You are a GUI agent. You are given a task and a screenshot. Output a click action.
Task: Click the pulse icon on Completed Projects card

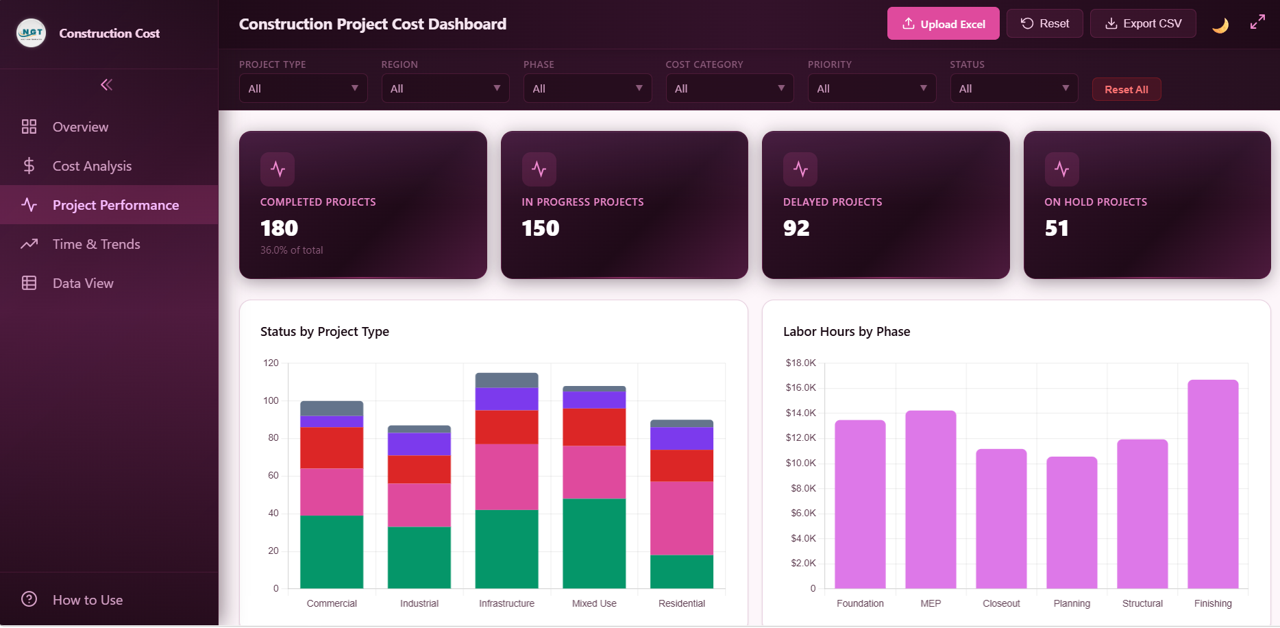click(277, 168)
